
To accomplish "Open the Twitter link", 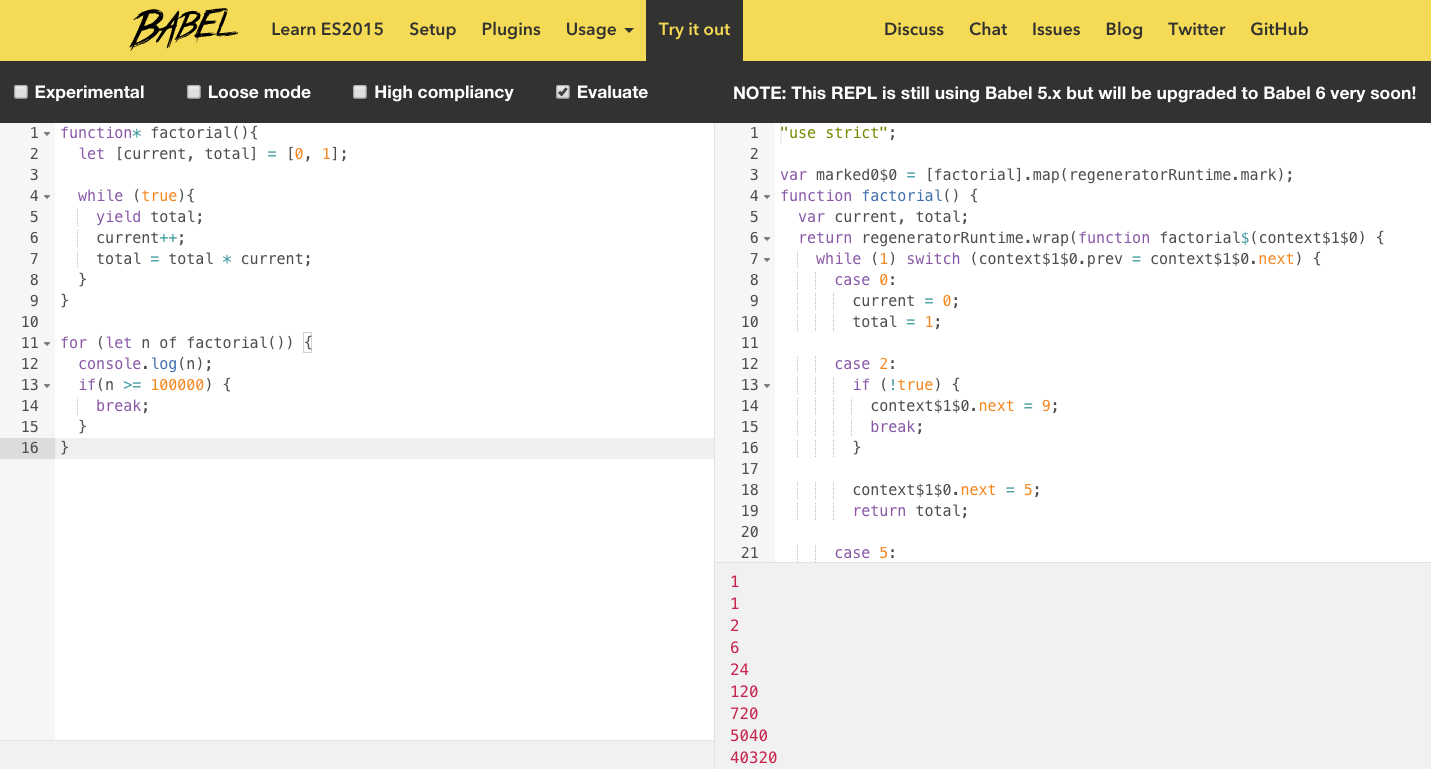I will click(x=1196, y=29).
